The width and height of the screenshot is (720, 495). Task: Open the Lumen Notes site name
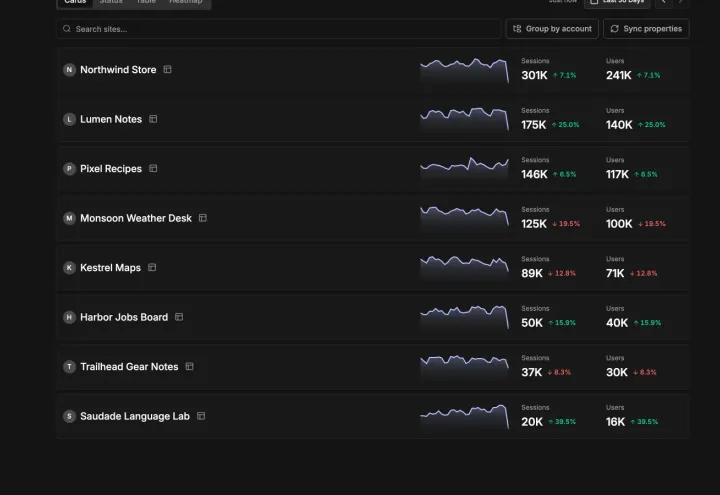(x=111, y=119)
